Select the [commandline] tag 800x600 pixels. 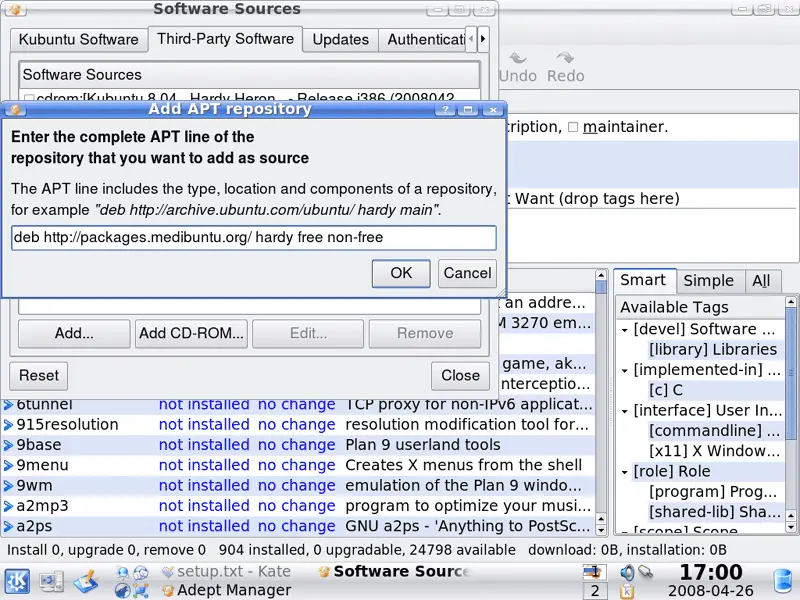pyautogui.click(x=714, y=431)
